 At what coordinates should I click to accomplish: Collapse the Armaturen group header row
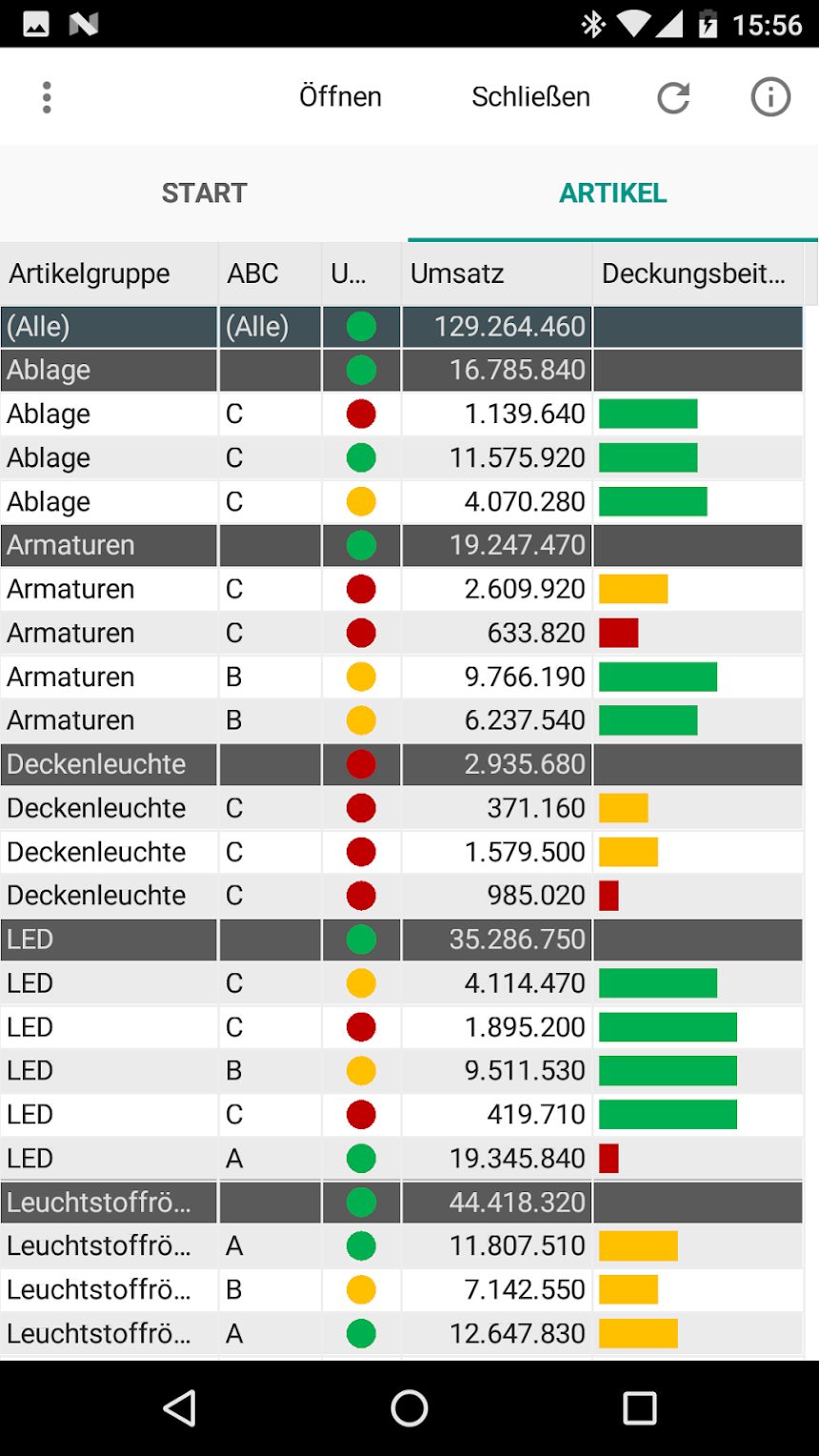coord(402,545)
